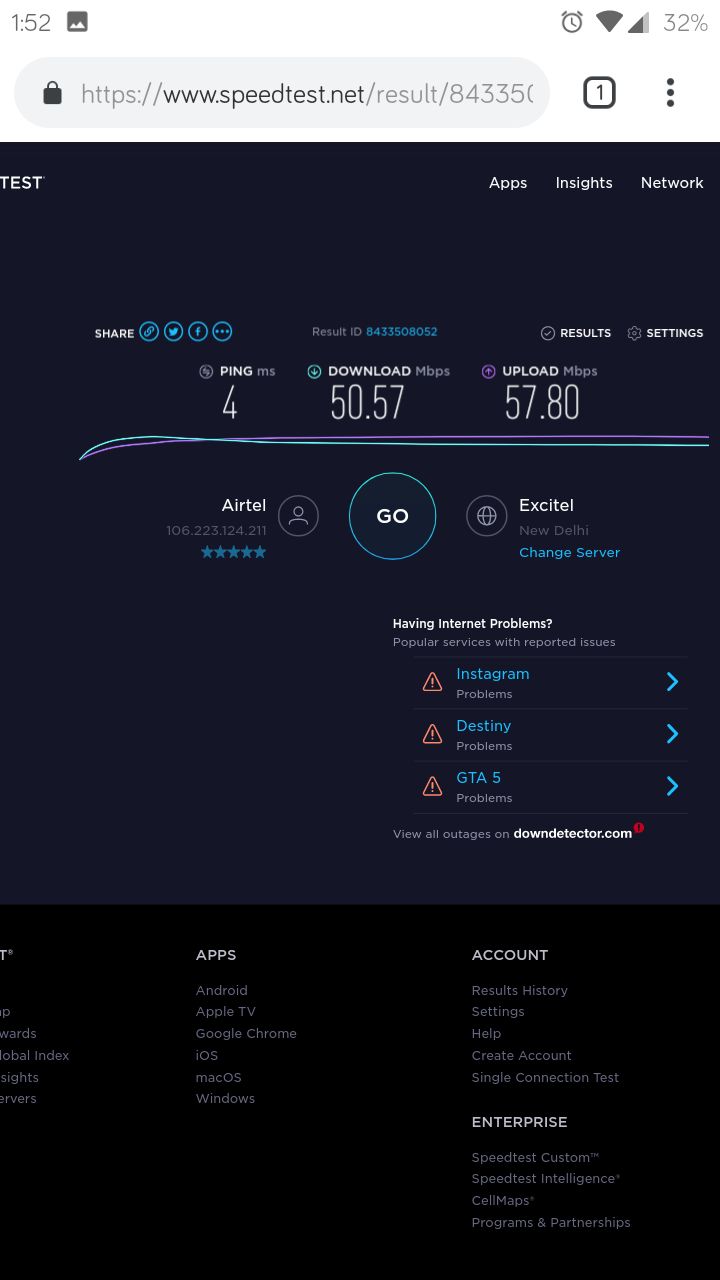720x1280 pixels.
Task: Open account Settings footer link
Action: pos(498,1012)
